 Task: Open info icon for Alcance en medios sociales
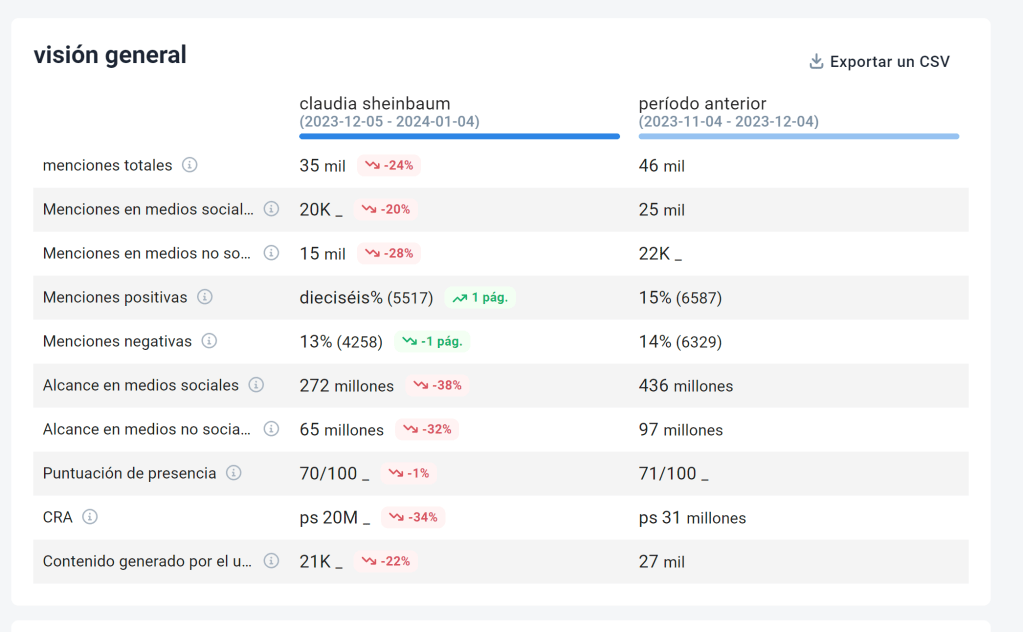point(256,385)
